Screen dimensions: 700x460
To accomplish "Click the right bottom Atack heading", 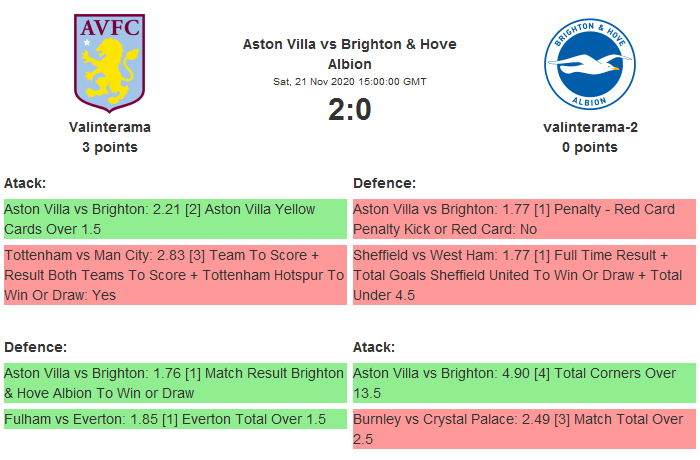I will click(375, 347).
